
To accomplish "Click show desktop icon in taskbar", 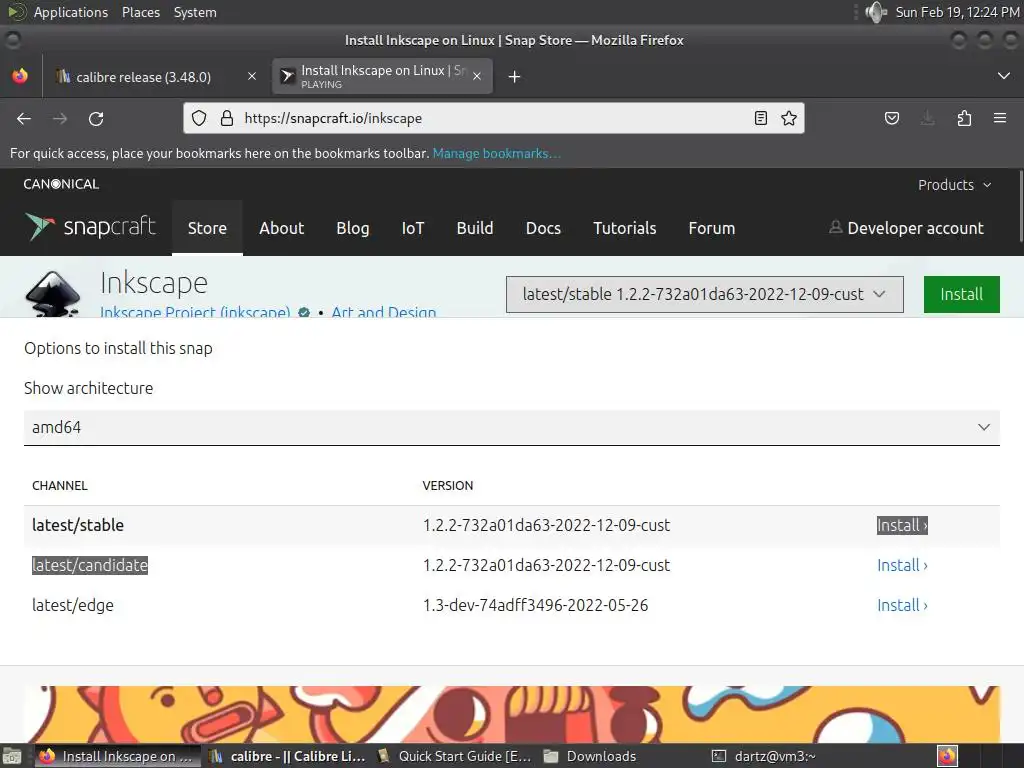I will [x=11, y=756].
